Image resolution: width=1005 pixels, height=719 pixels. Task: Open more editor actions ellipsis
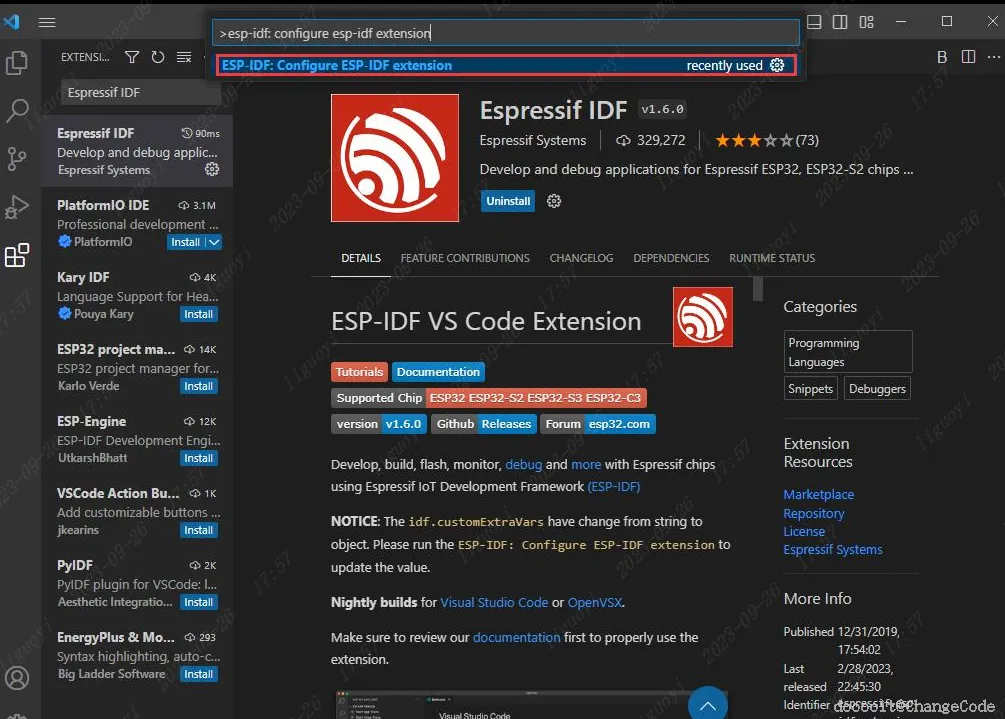click(993, 57)
